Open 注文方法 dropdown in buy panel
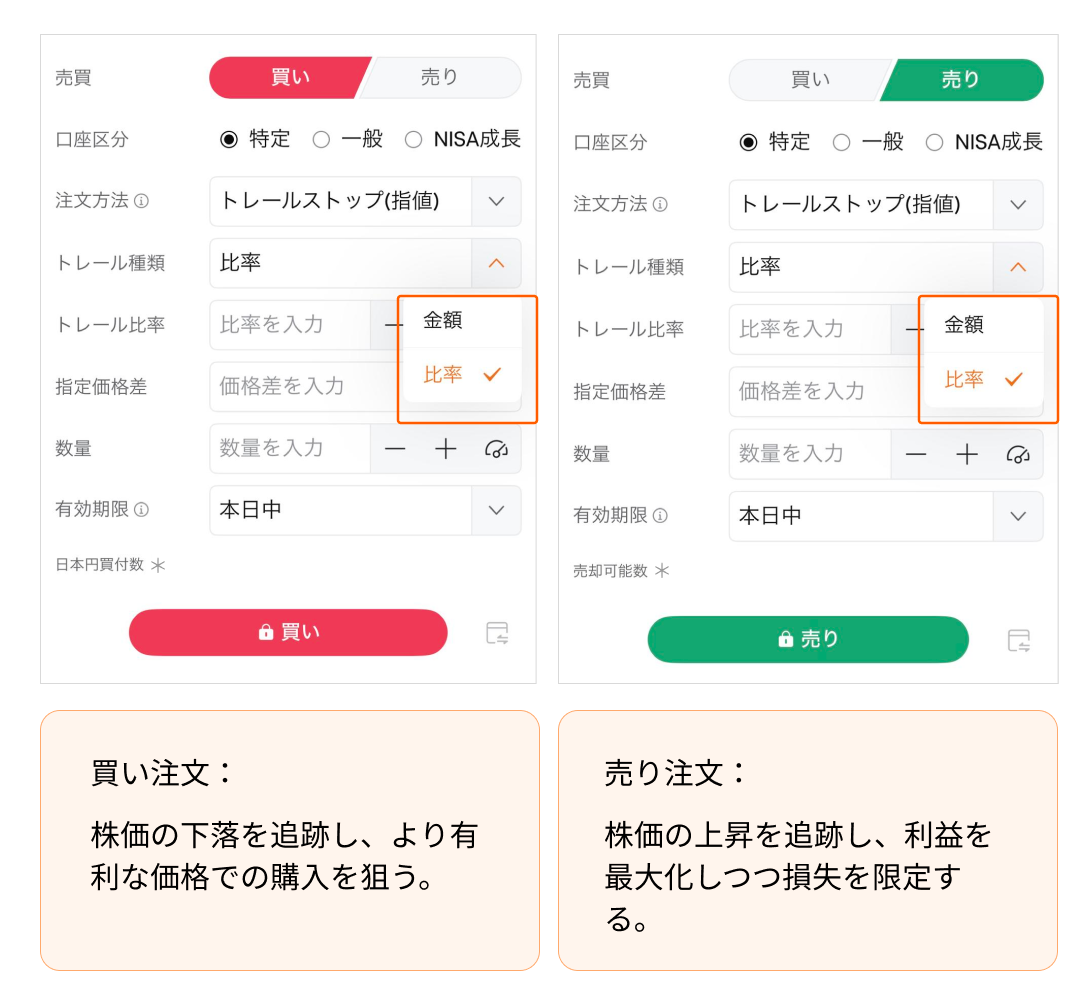This screenshot has height=1005, width=1081. pos(496,201)
